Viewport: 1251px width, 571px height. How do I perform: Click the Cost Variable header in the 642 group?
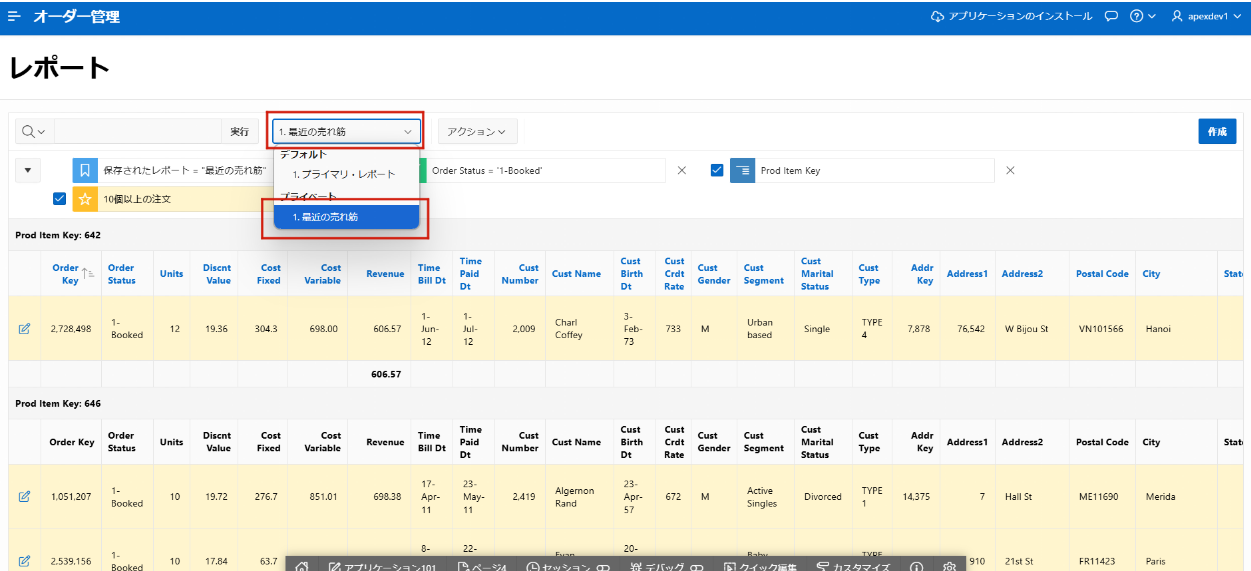pyautogui.click(x=322, y=274)
